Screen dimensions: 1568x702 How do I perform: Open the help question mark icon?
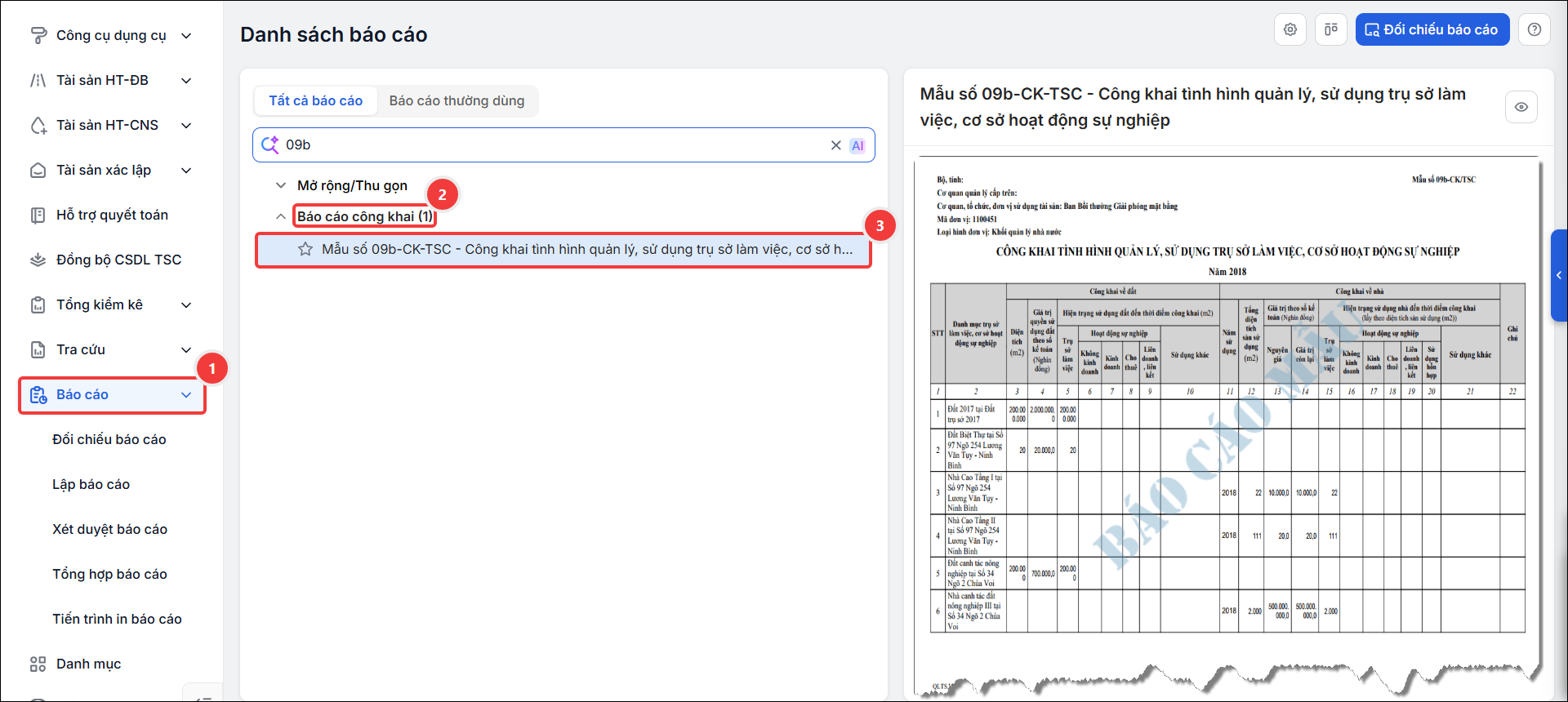click(1535, 29)
